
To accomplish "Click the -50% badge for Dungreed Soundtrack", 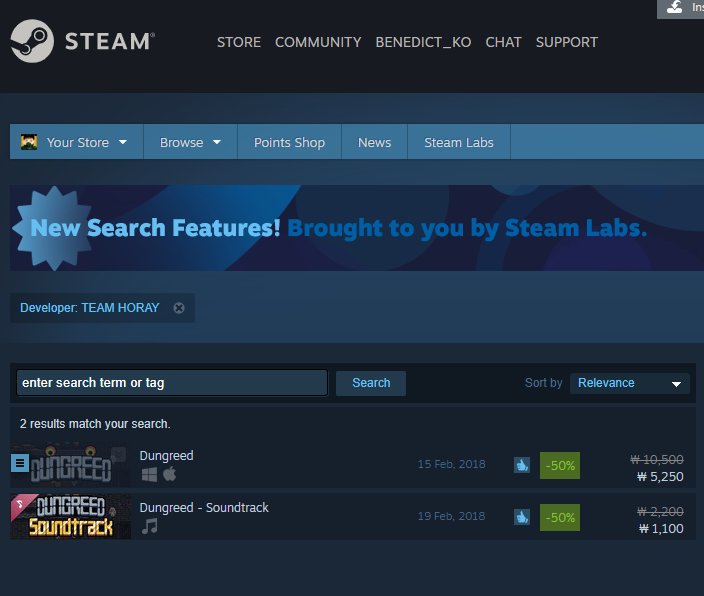I will (x=560, y=517).
